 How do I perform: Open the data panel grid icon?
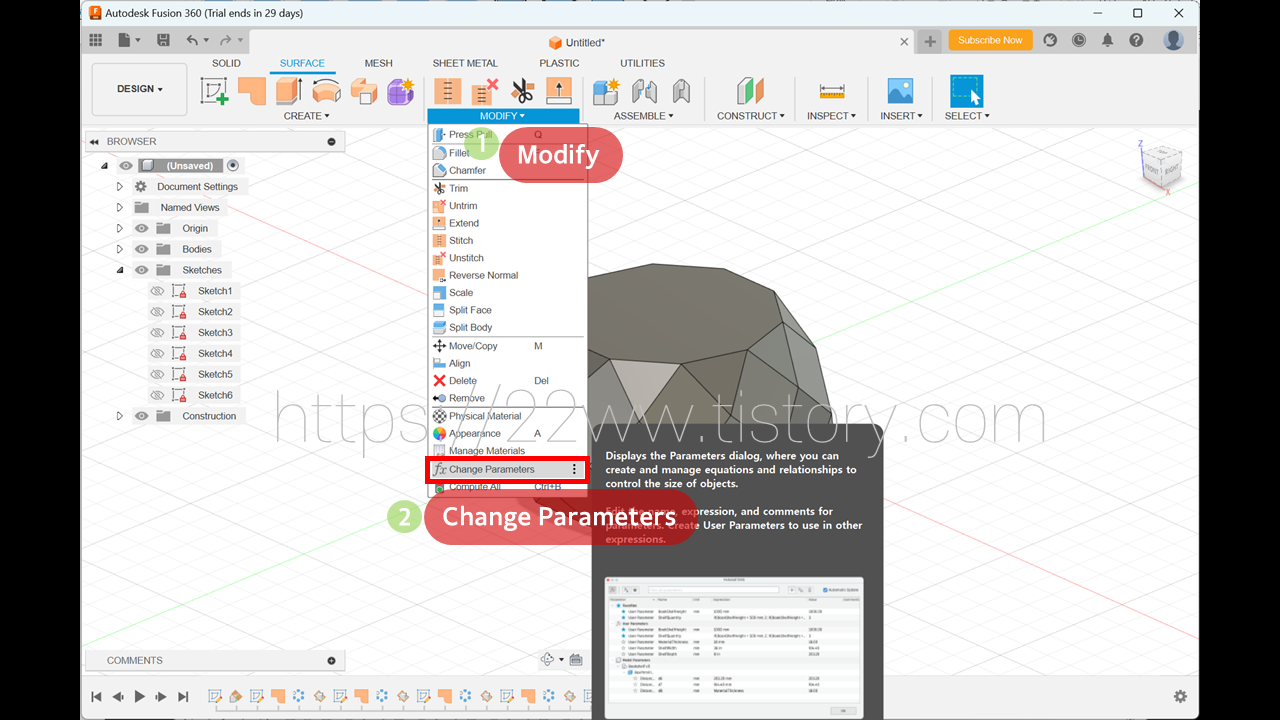[96, 40]
